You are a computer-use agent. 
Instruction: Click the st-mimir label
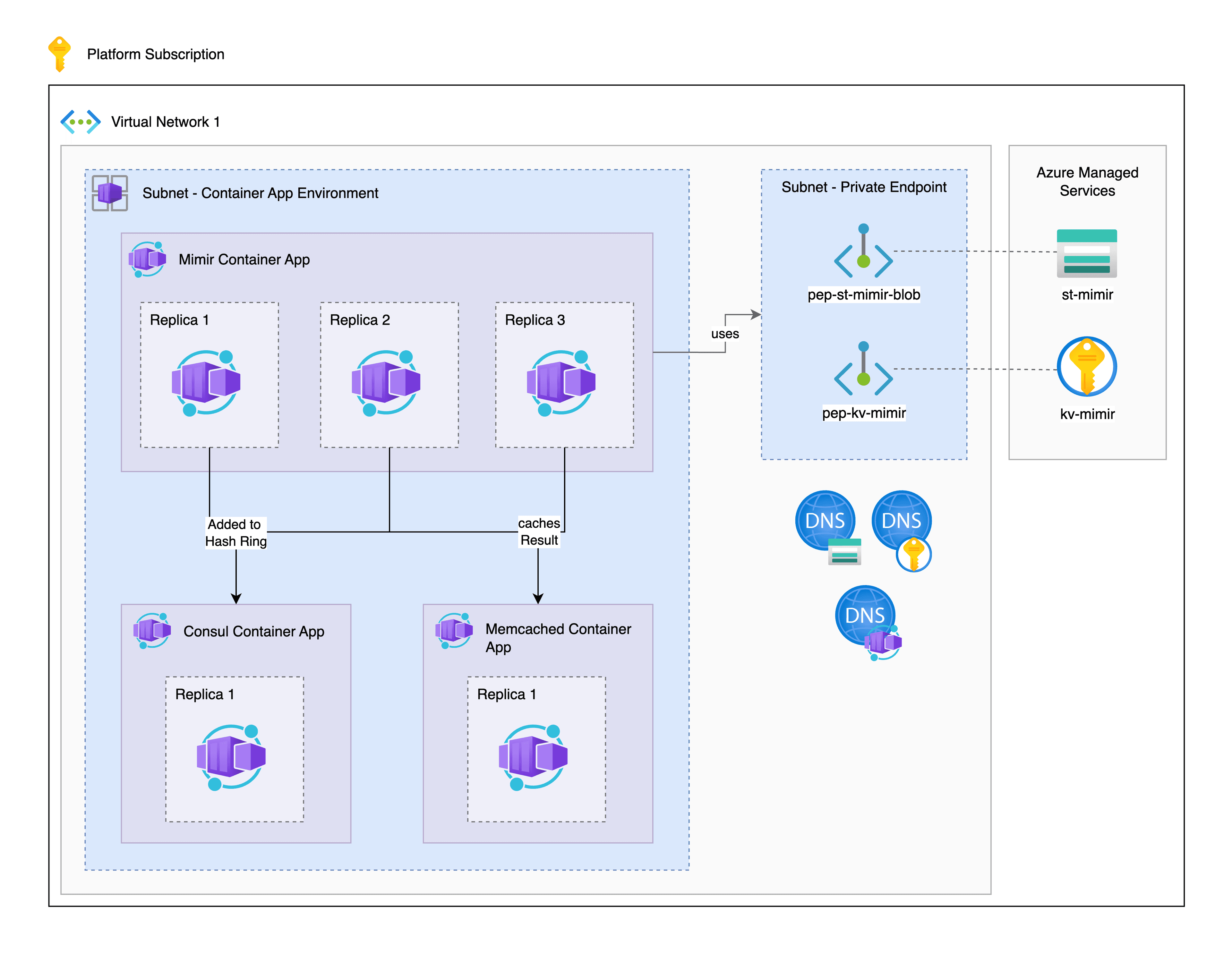[1087, 294]
